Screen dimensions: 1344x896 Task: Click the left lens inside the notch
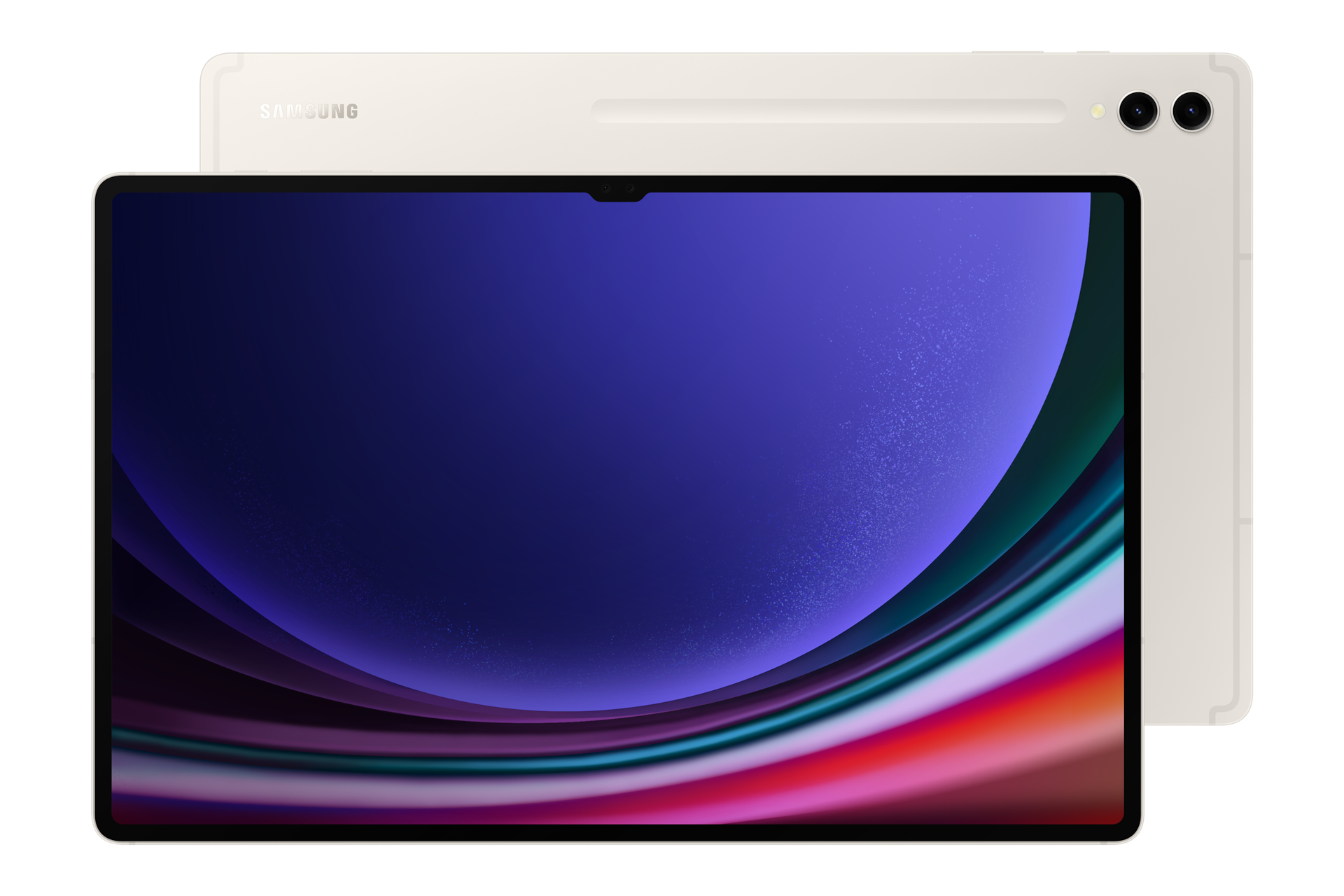[605, 188]
